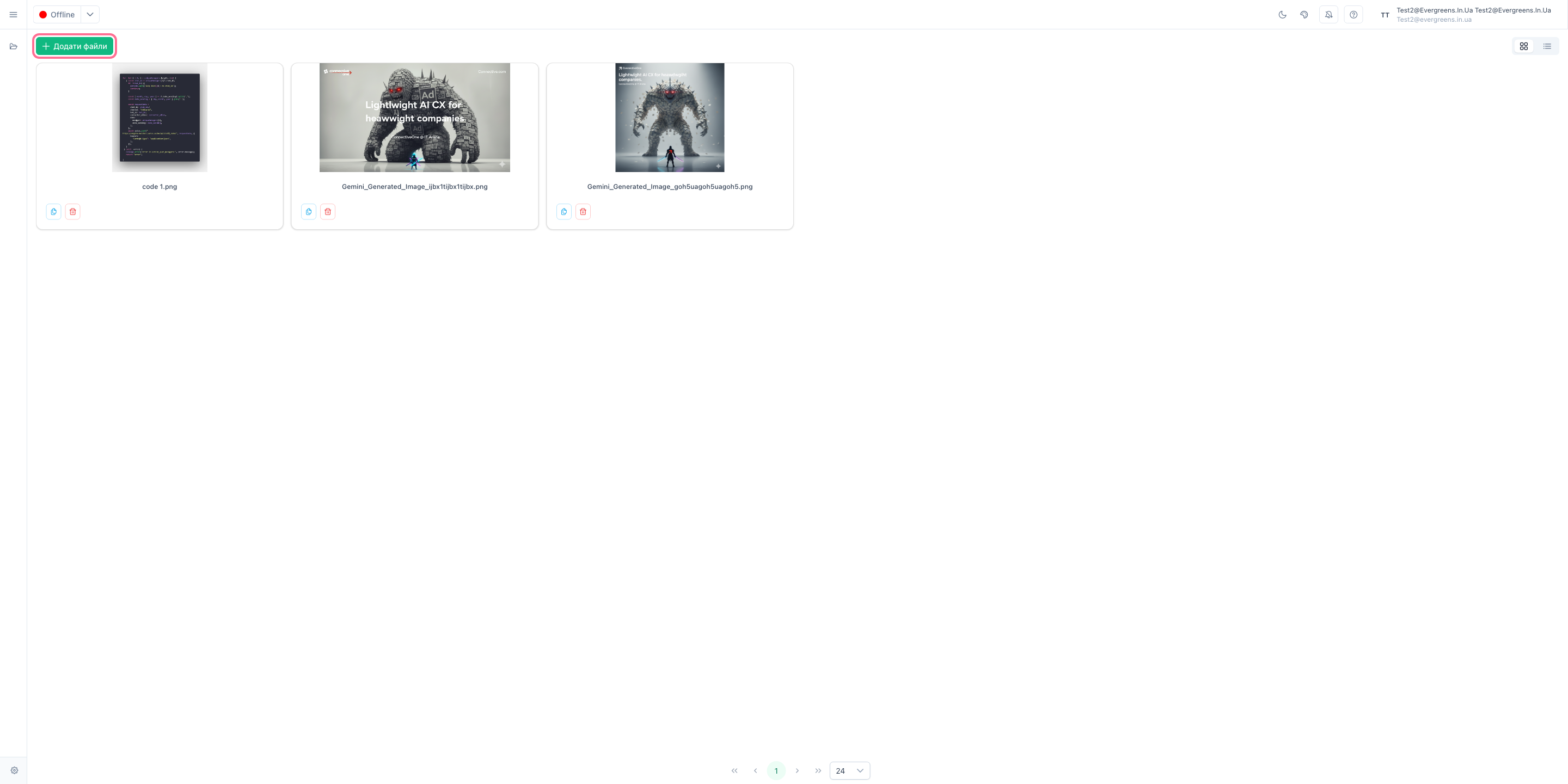
Task: Open the Gemini_Generated_Image_ijbx1tijbx1tijbx.png thumbnail
Action: click(x=414, y=118)
